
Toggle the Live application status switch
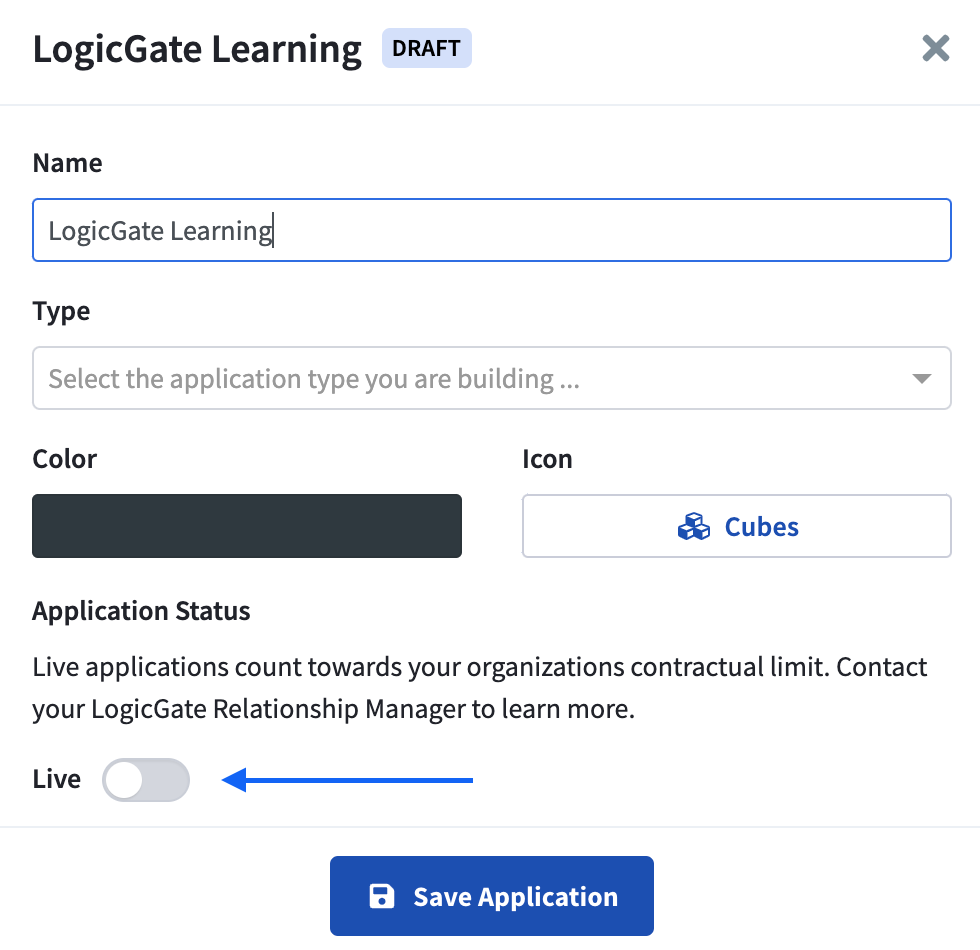[146, 779]
